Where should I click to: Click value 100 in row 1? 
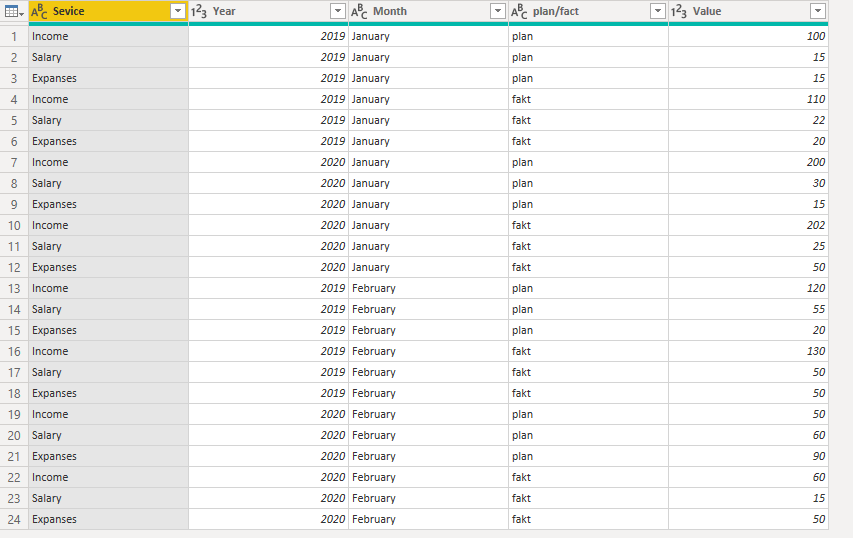(x=748, y=36)
